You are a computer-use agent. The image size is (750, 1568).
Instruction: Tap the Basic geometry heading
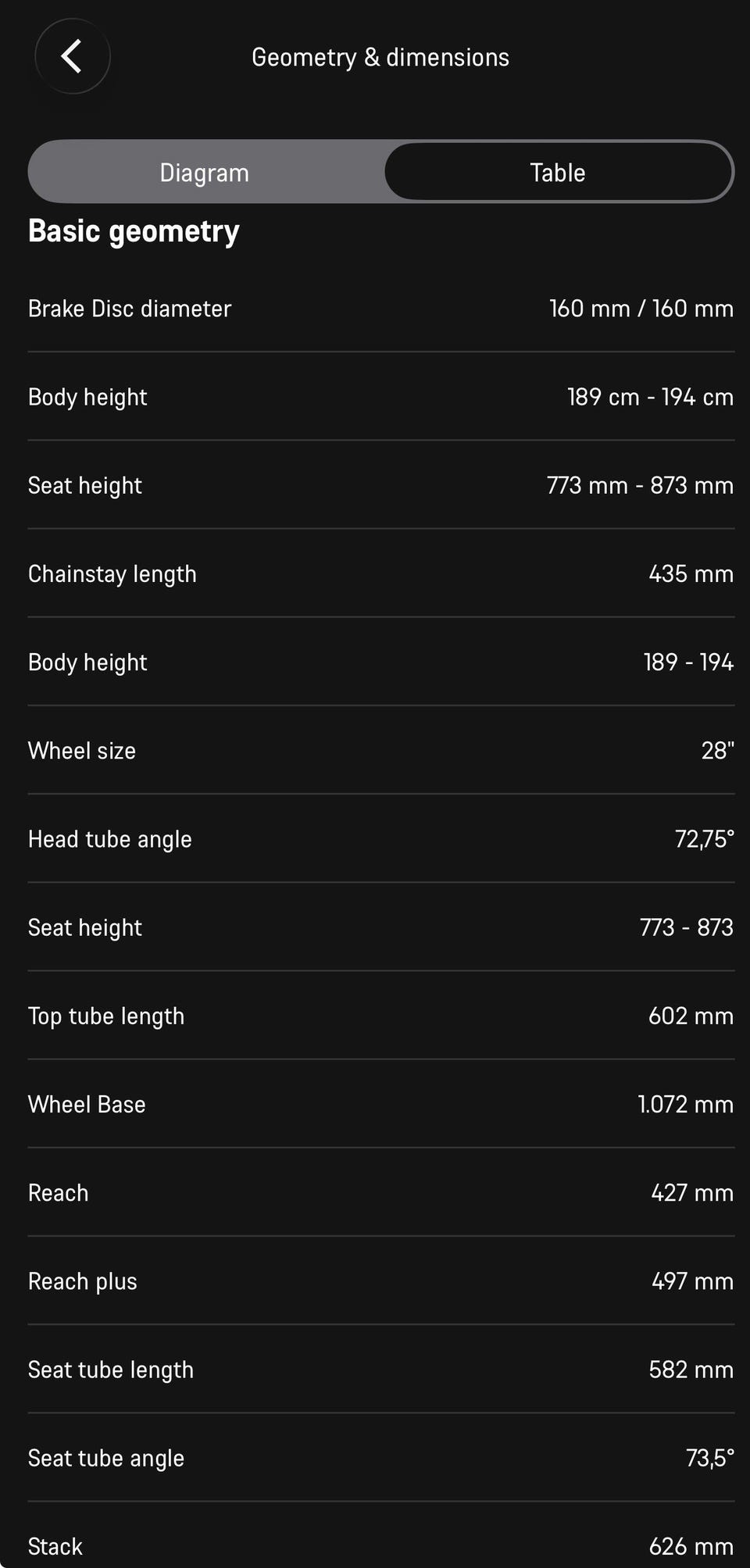tap(134, 231)
